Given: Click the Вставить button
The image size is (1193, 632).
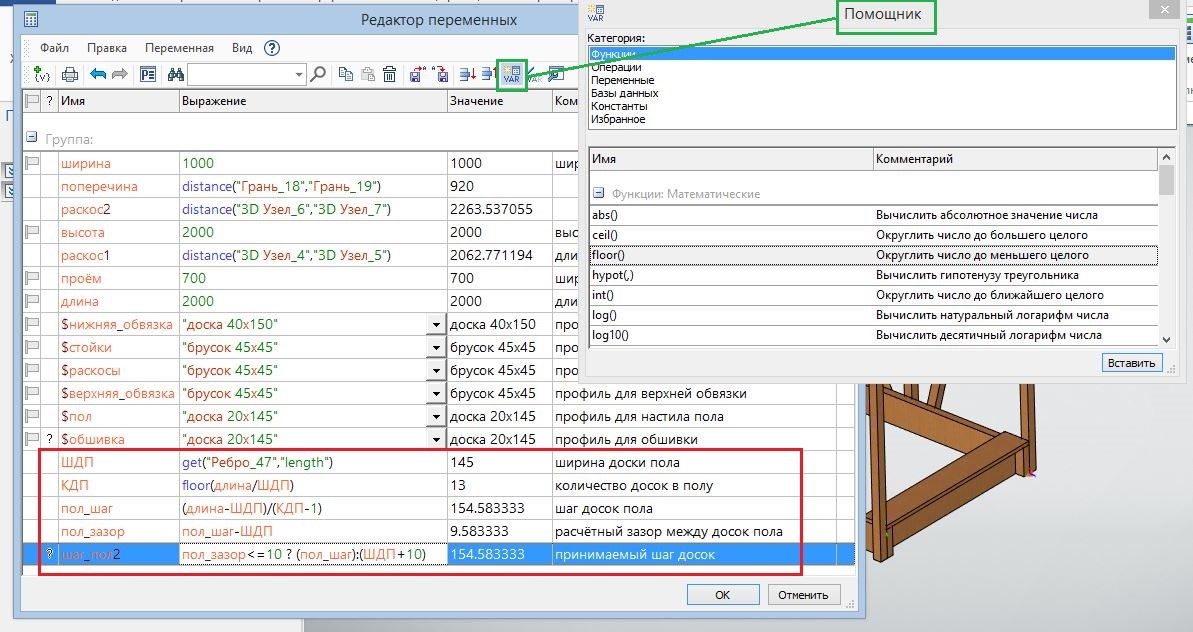Looking at the screenshot, I should (1131, 363).
